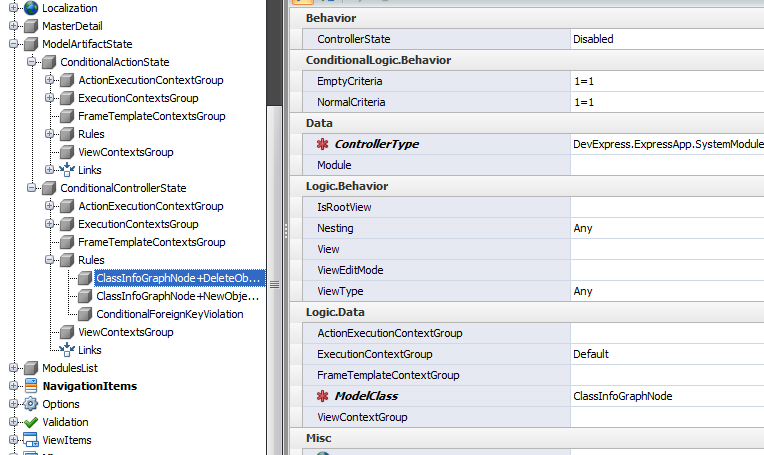The image size is (764, 455).
Task: Click the red asterisk beside ControllerType
Action: point(322,144)
